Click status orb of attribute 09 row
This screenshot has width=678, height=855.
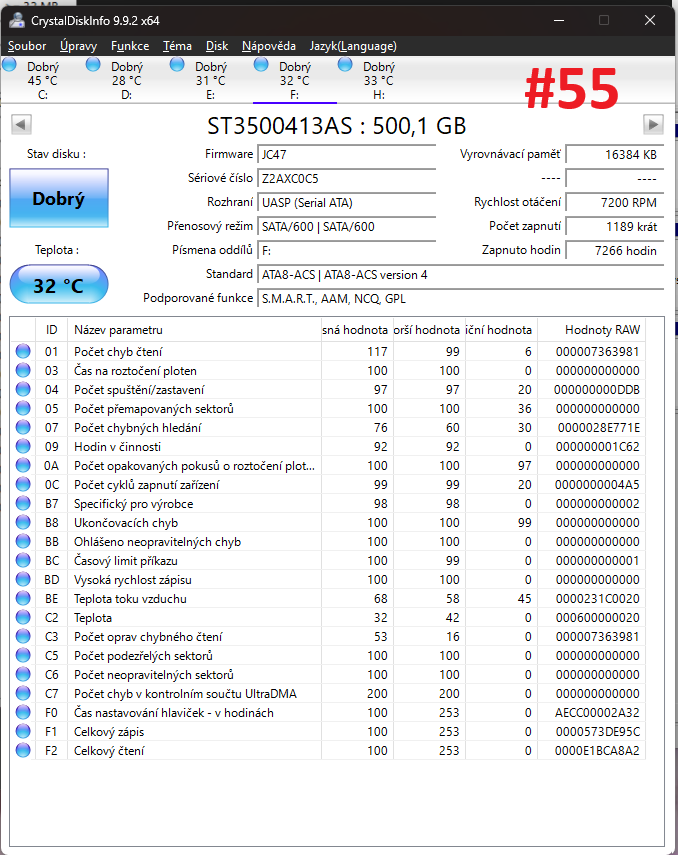click(23, 447)
